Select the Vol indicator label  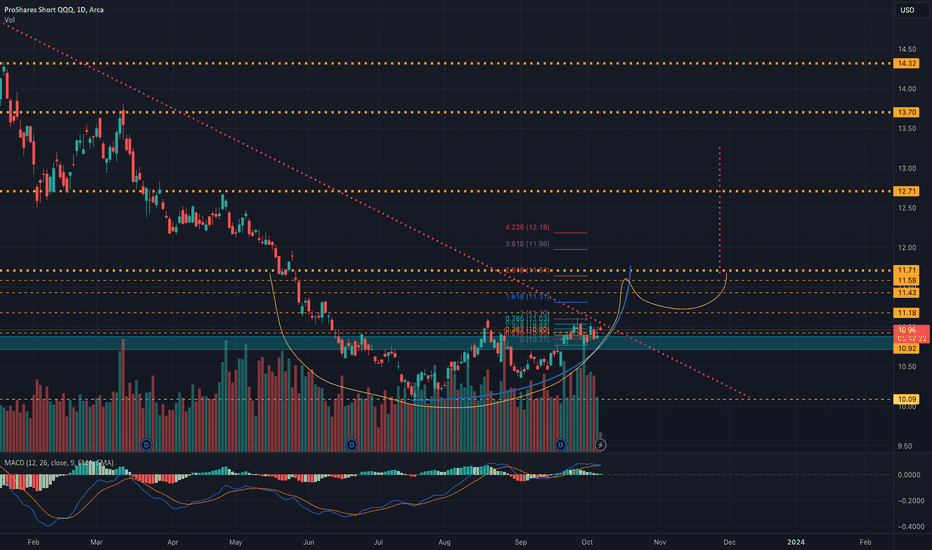click(10, 20)
